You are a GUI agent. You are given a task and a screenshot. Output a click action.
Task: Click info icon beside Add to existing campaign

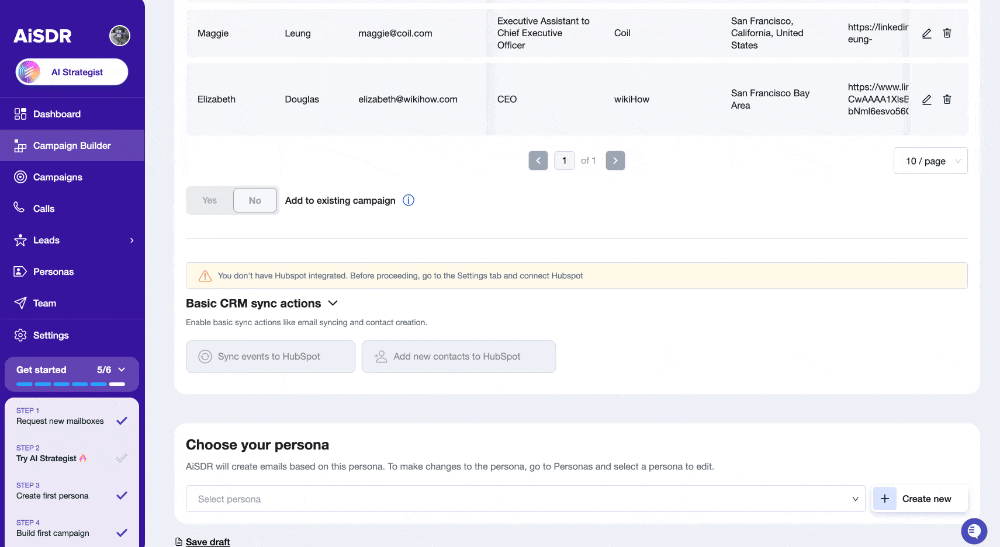tap(408, 200)
